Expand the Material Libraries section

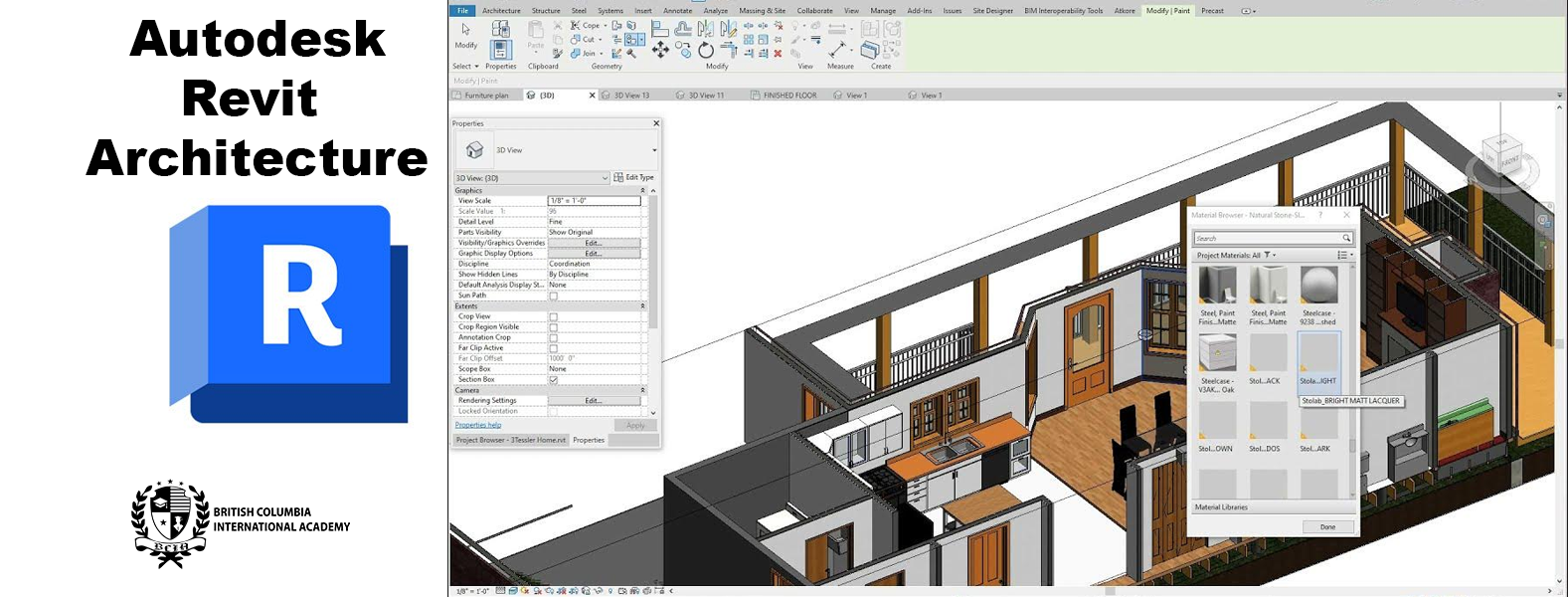pos(1273,507)
